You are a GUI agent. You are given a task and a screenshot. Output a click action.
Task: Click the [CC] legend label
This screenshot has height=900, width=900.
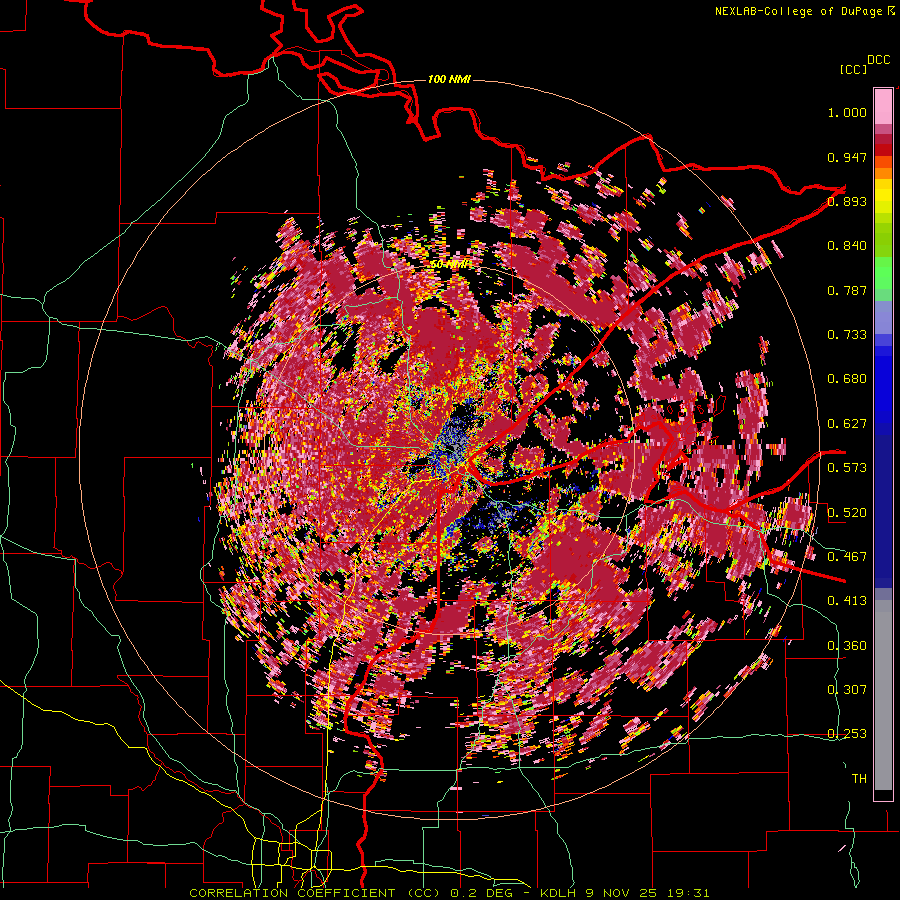(x=853, y=69)
